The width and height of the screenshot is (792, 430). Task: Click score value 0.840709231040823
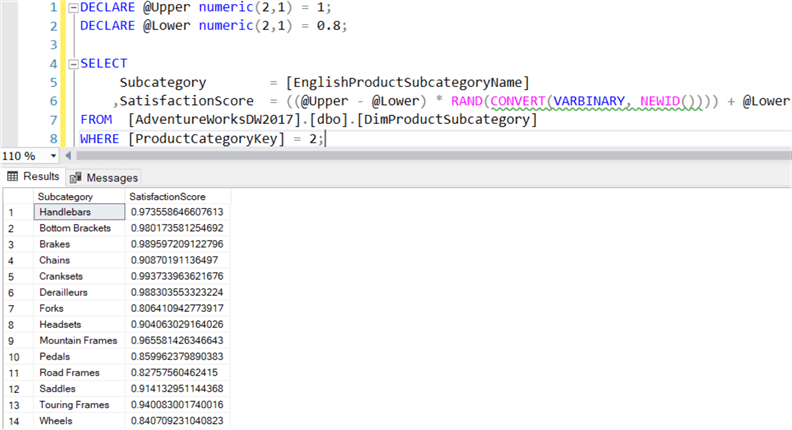(177, 421)
